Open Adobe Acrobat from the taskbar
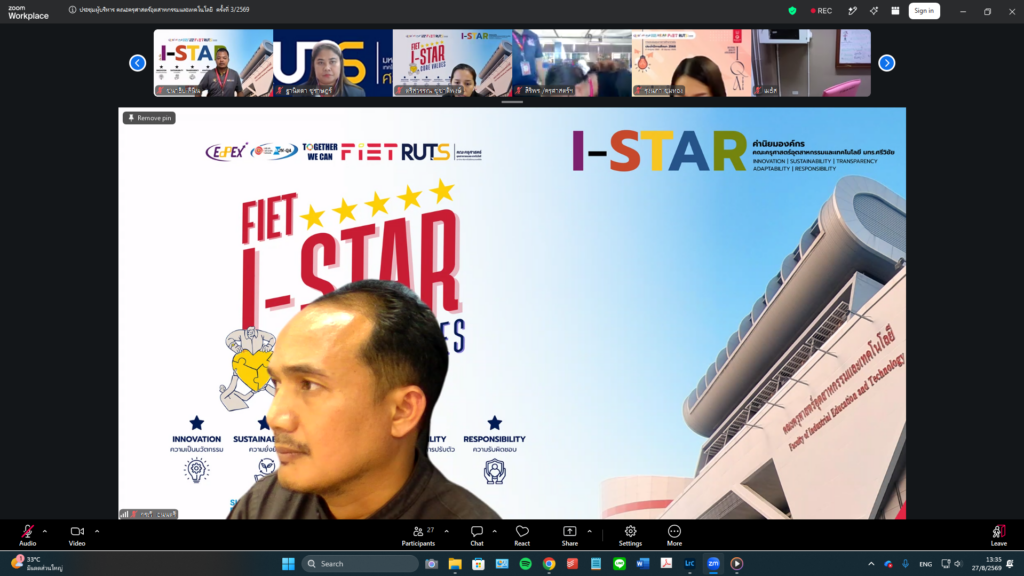 tap(667, 564)
